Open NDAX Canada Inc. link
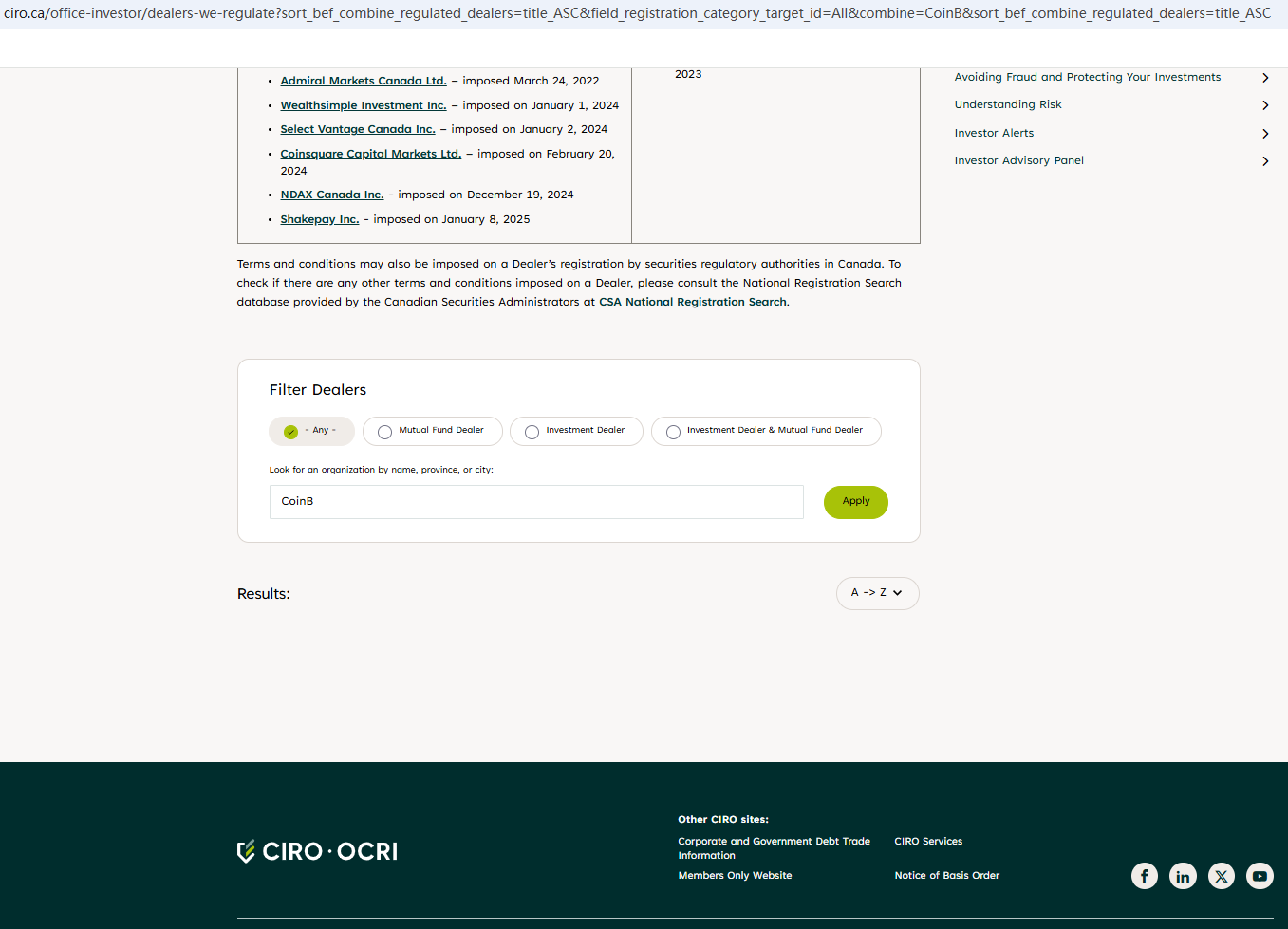This screenshot has width=1288, height=929. (x=332, y=195)
